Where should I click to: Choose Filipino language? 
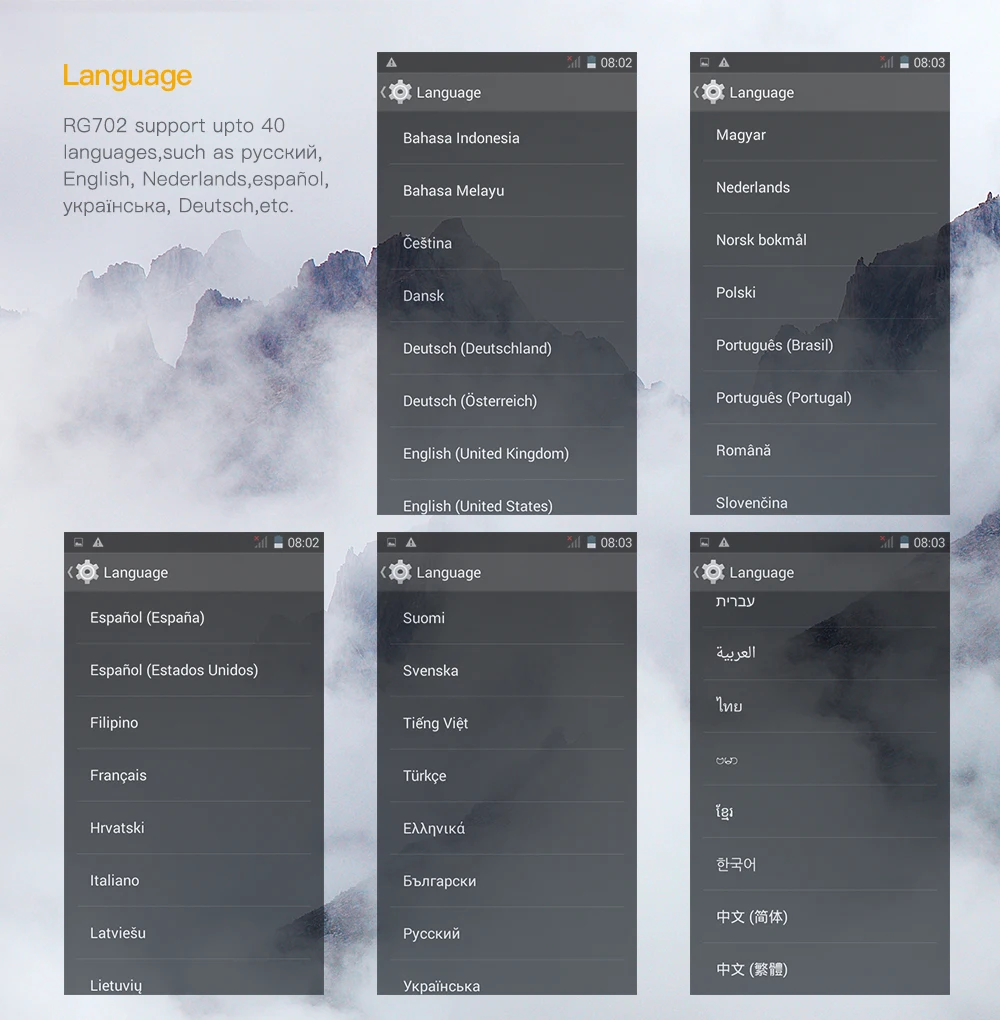(194, 723)
